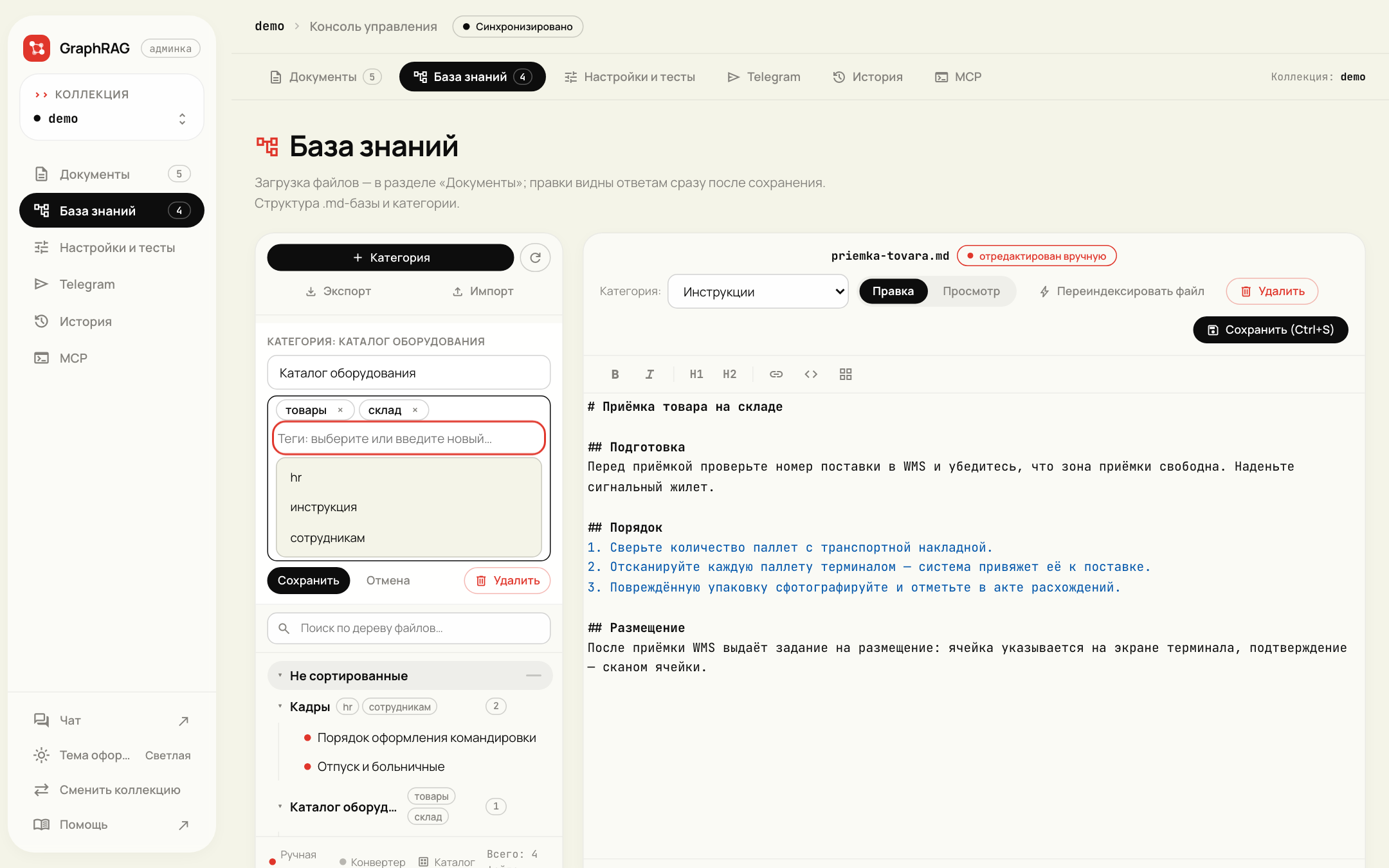Apply bold formatting in editor toolbar
Image resolution: width=1389 pixels, height=868 pixels.
615,374
